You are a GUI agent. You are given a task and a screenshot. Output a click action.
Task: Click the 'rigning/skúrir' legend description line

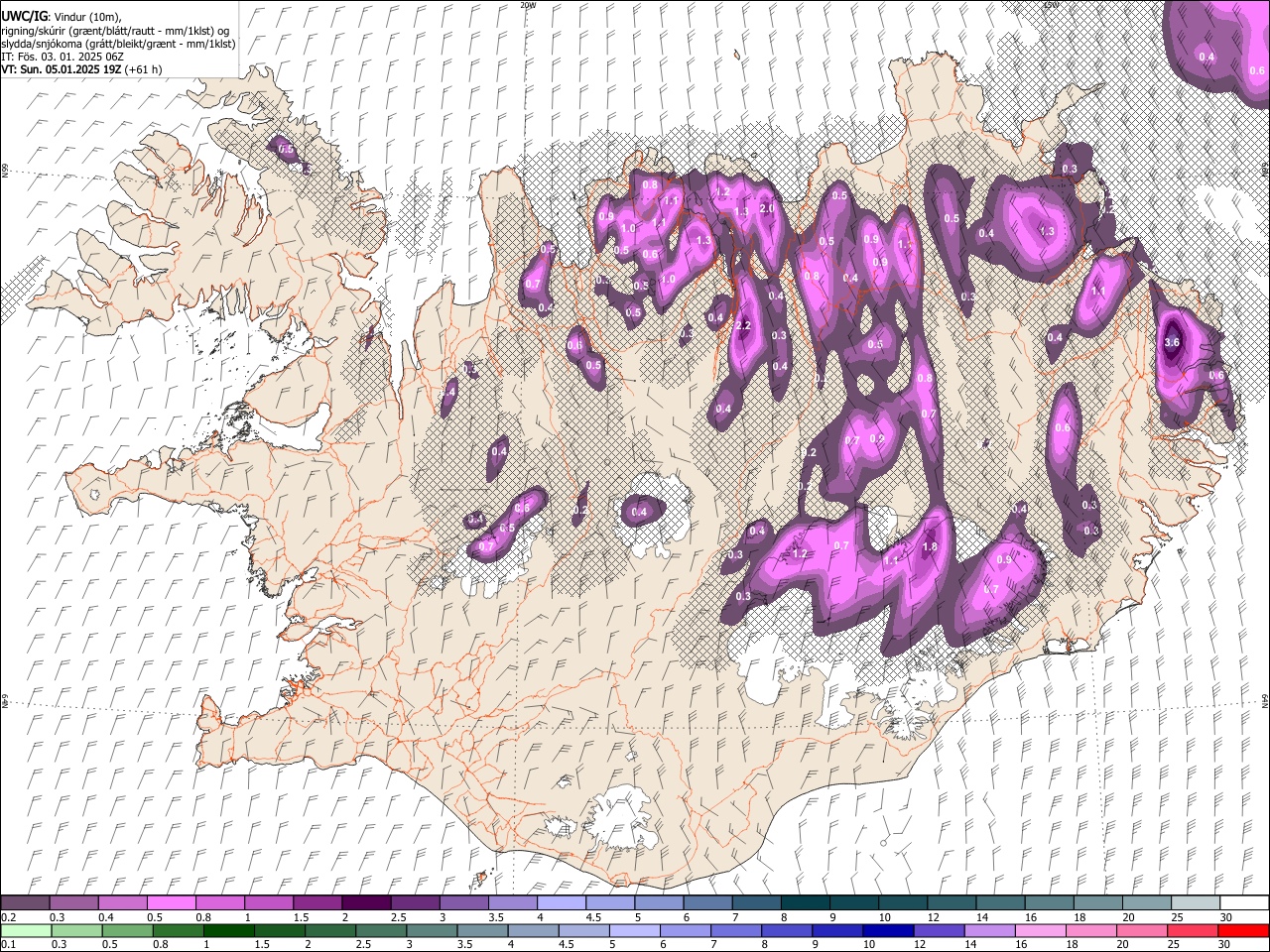click(x=116, y=30)
